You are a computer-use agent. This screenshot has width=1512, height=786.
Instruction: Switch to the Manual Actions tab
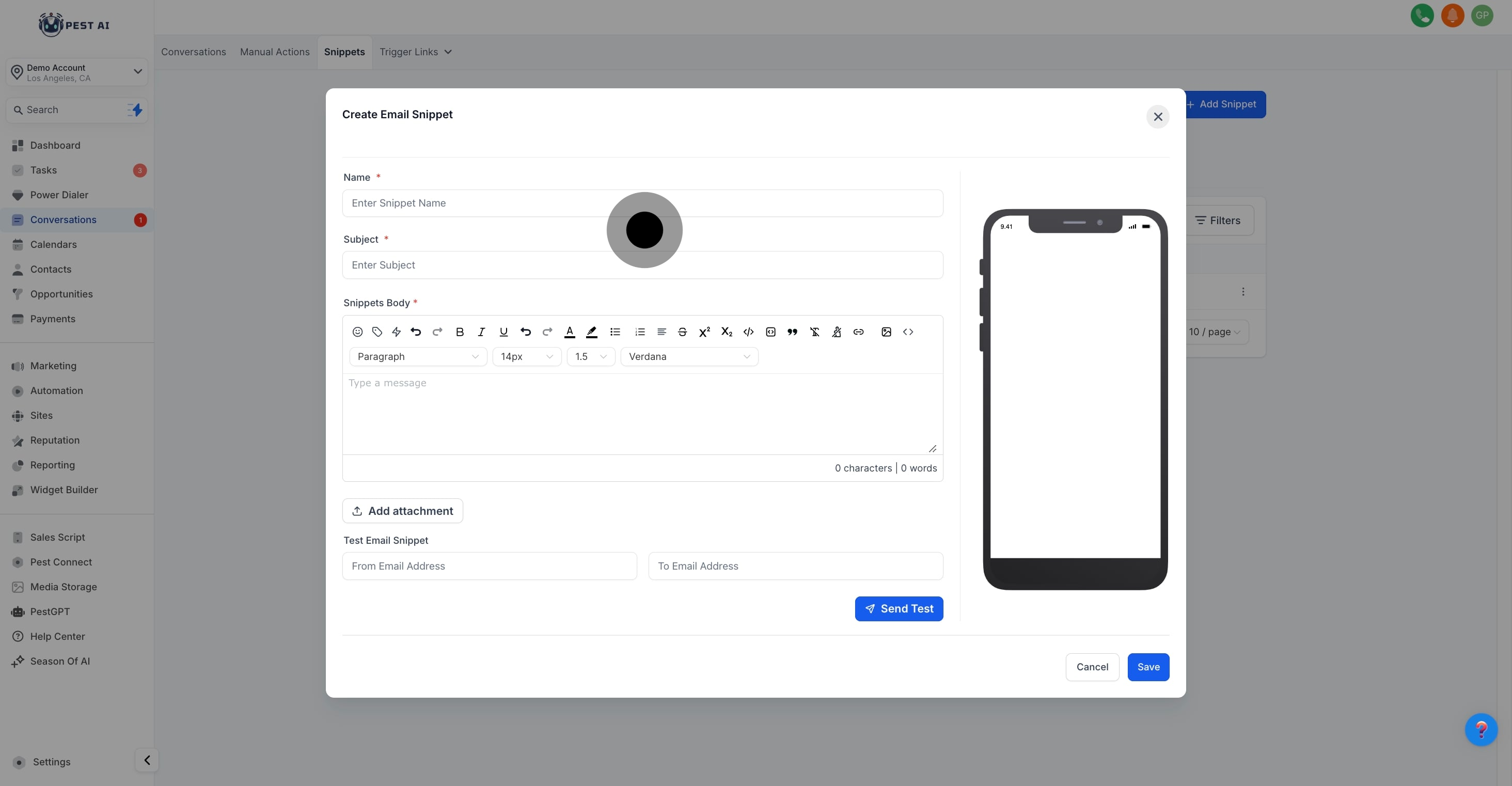coord(274,52)
